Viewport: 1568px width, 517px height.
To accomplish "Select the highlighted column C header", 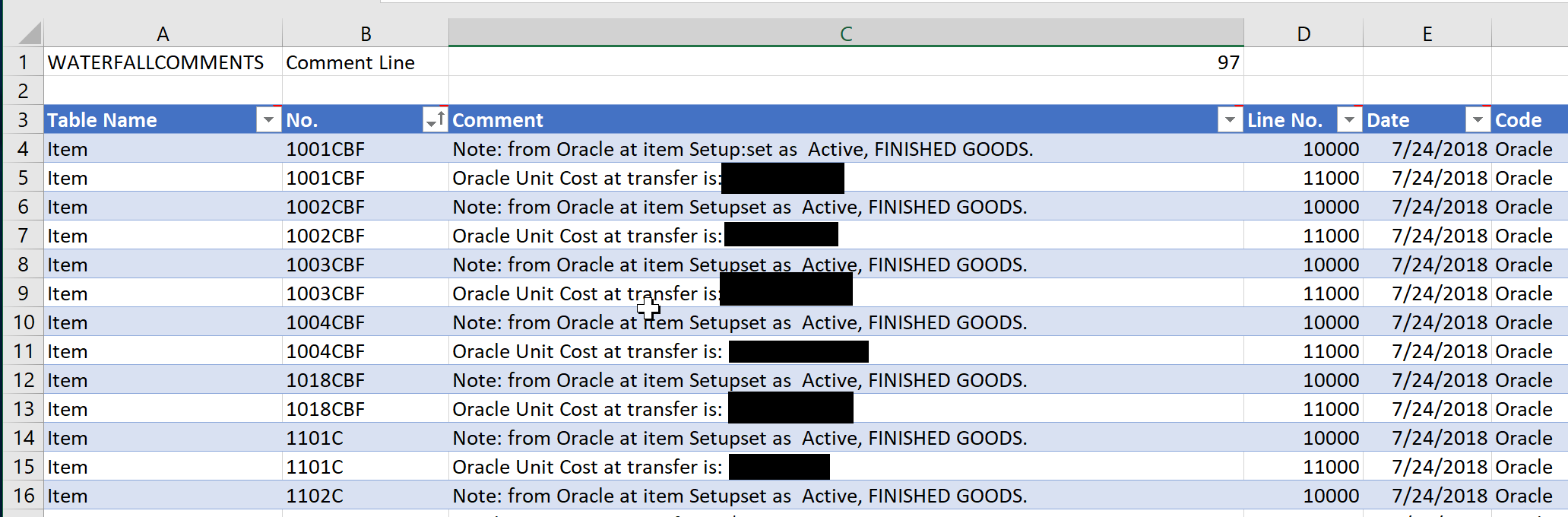I will click(846, 33).
